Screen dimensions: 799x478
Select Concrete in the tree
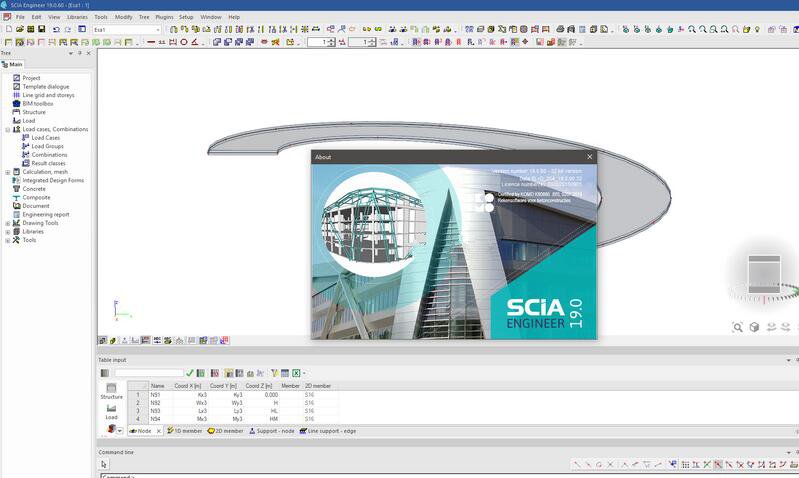[x=34, y=189]
